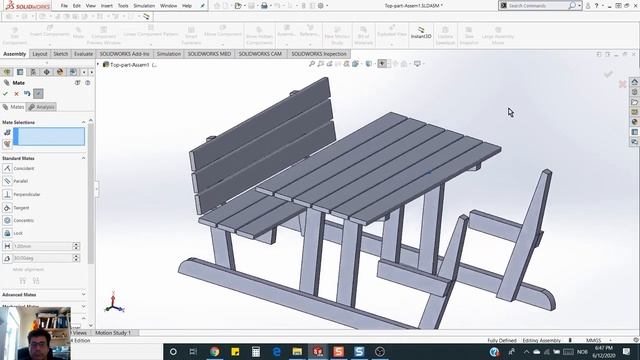Select the Parallel mate icon
640x360 pixels.
tap(7, 181)
